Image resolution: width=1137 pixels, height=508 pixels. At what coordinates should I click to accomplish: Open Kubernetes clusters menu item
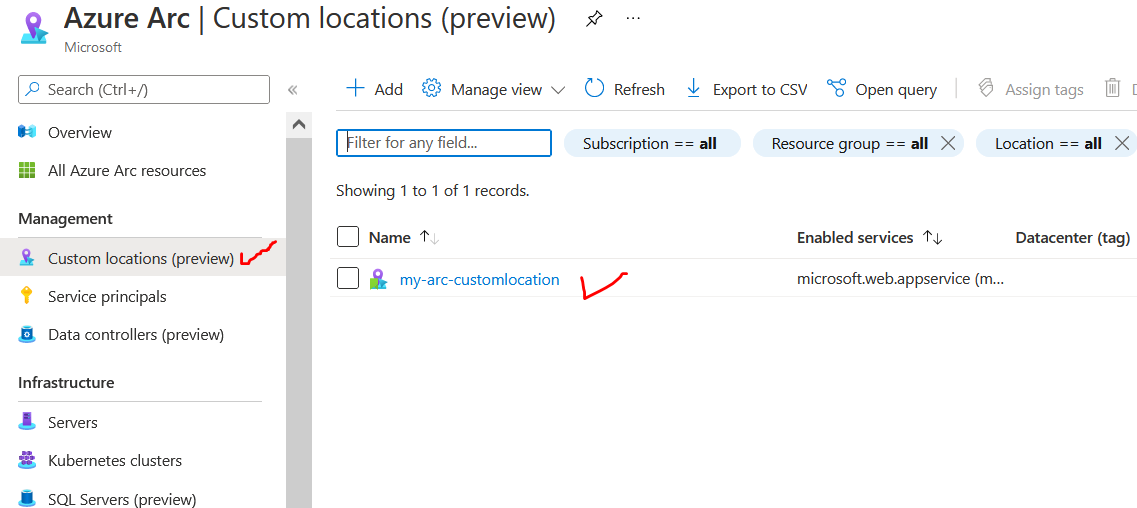tap(115, 460)
